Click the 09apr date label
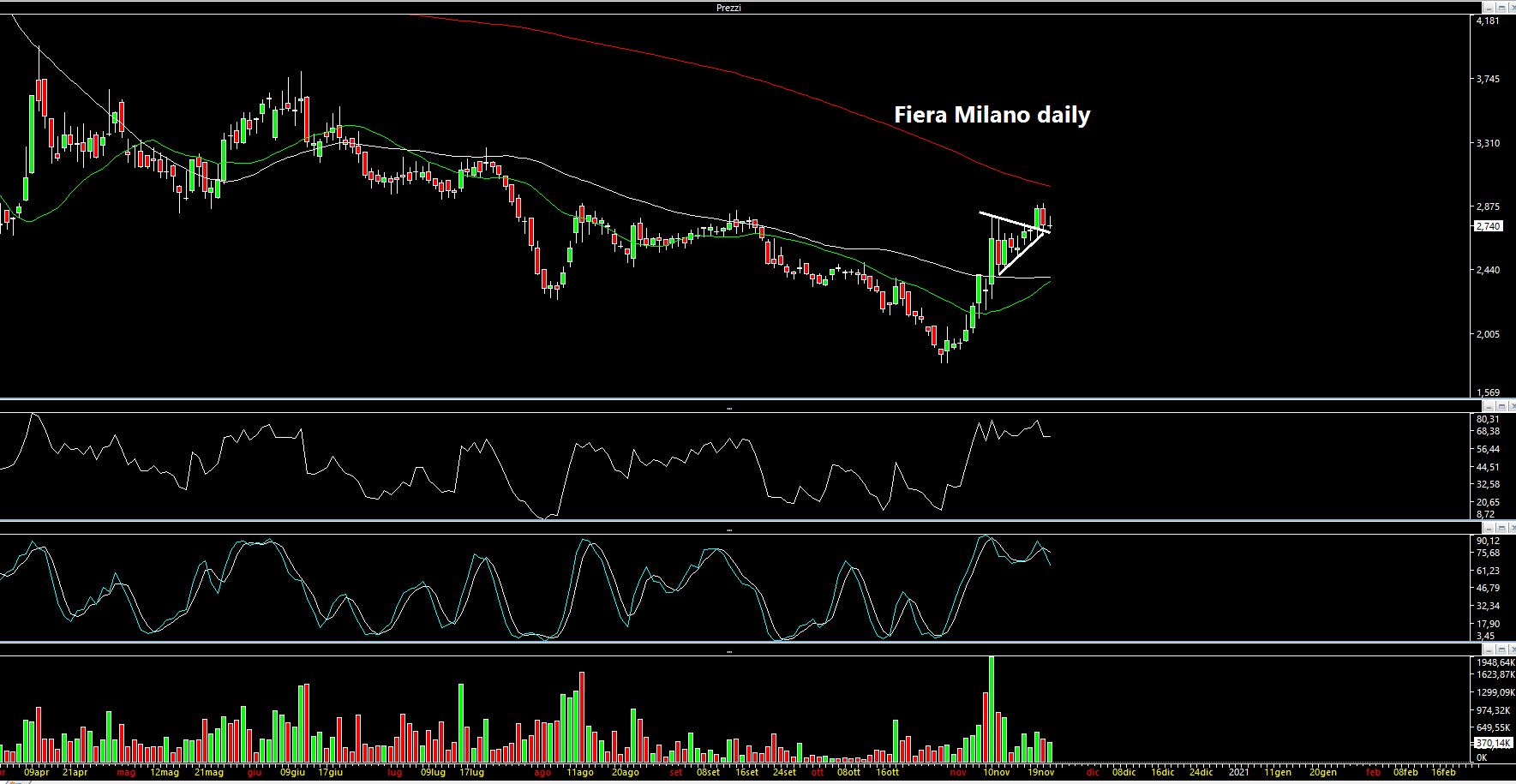The image size is (1516, 784). (37, 772)
